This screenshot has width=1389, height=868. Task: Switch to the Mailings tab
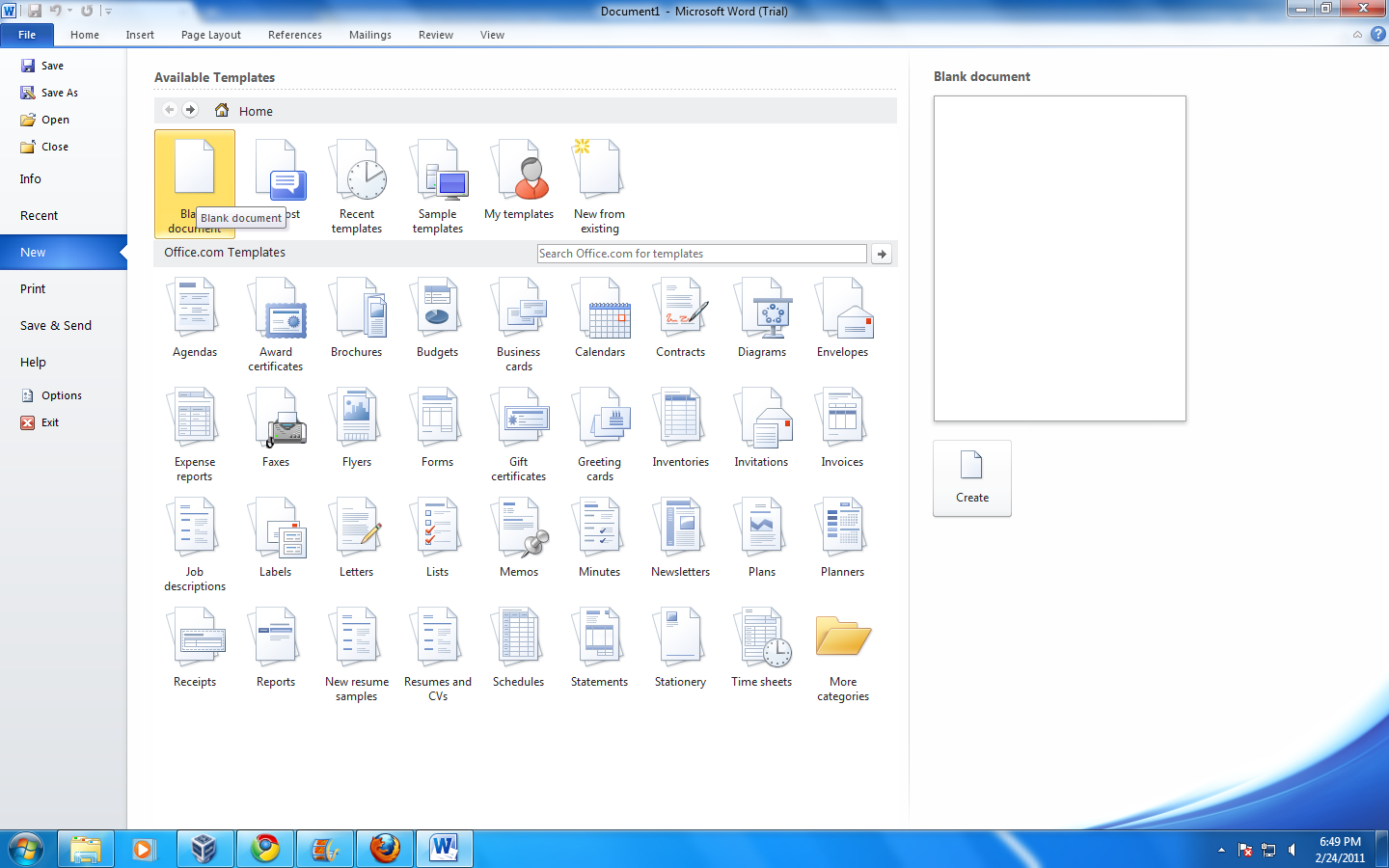click(x=370, y=35)
